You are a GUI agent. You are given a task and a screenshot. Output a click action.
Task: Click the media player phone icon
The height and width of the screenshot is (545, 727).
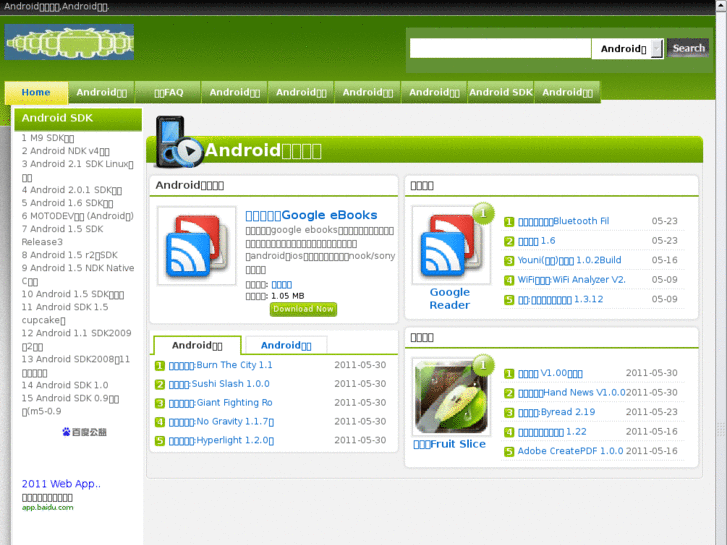click(179, 141)
